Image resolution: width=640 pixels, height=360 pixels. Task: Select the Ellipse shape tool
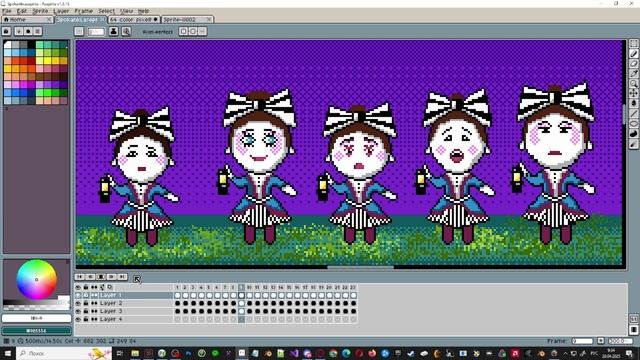click(x=633, y=123)
